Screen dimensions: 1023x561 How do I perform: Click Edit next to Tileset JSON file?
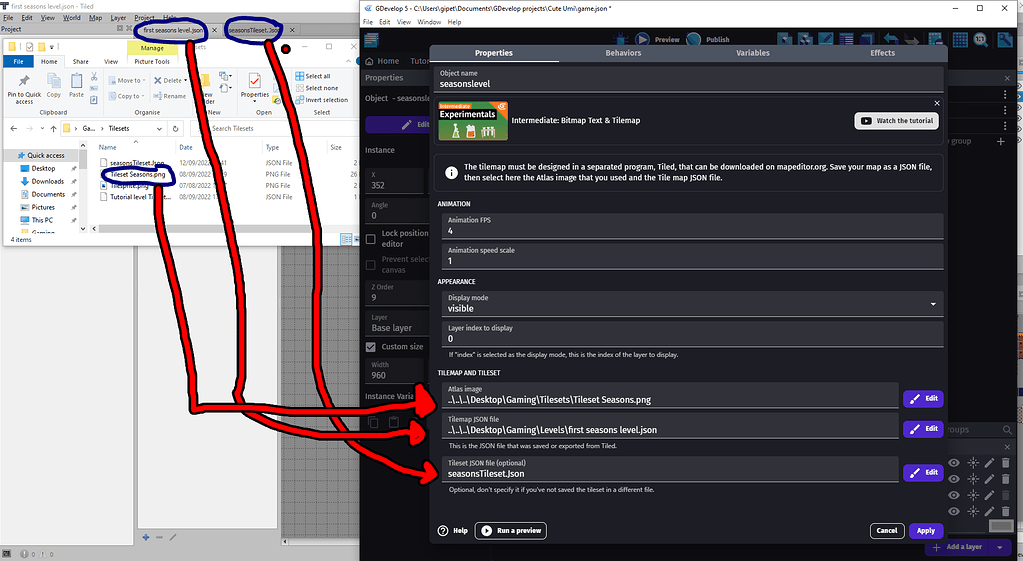(x=923, y=472)
